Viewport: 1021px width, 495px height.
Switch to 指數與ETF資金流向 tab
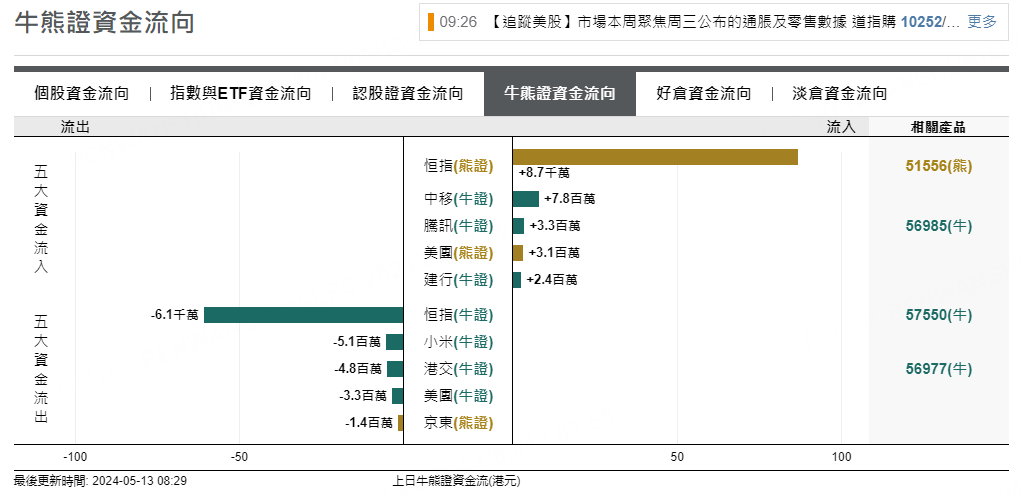coord(241,94)
